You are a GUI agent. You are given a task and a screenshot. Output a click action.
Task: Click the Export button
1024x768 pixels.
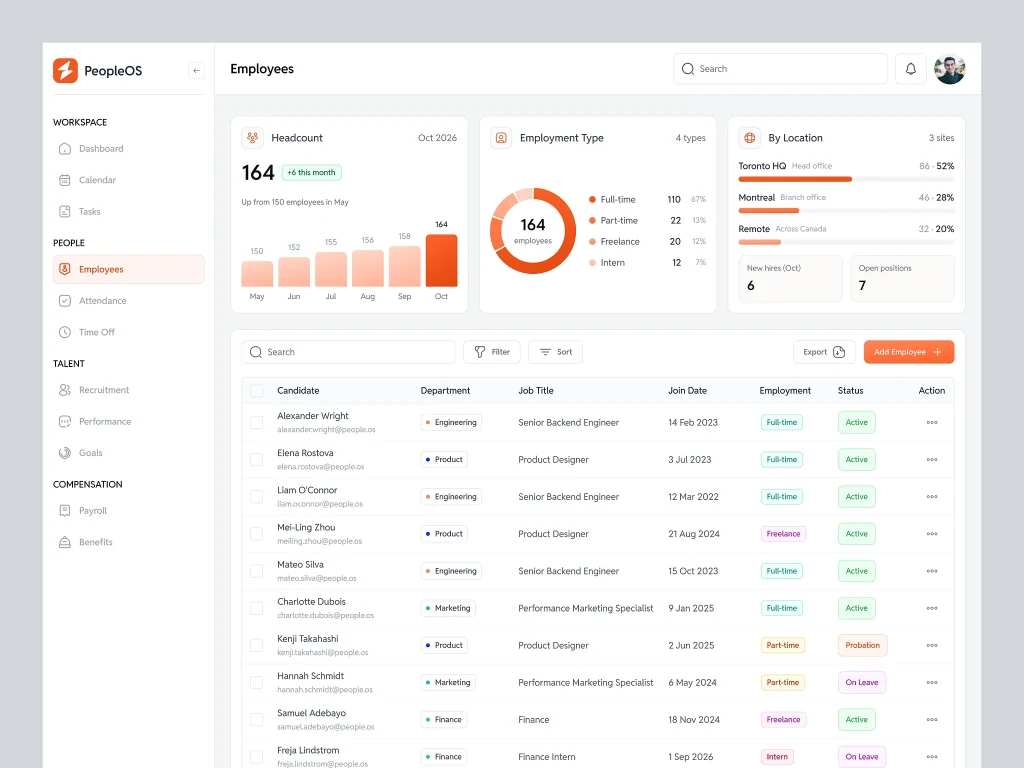click(x=824, y=352)
